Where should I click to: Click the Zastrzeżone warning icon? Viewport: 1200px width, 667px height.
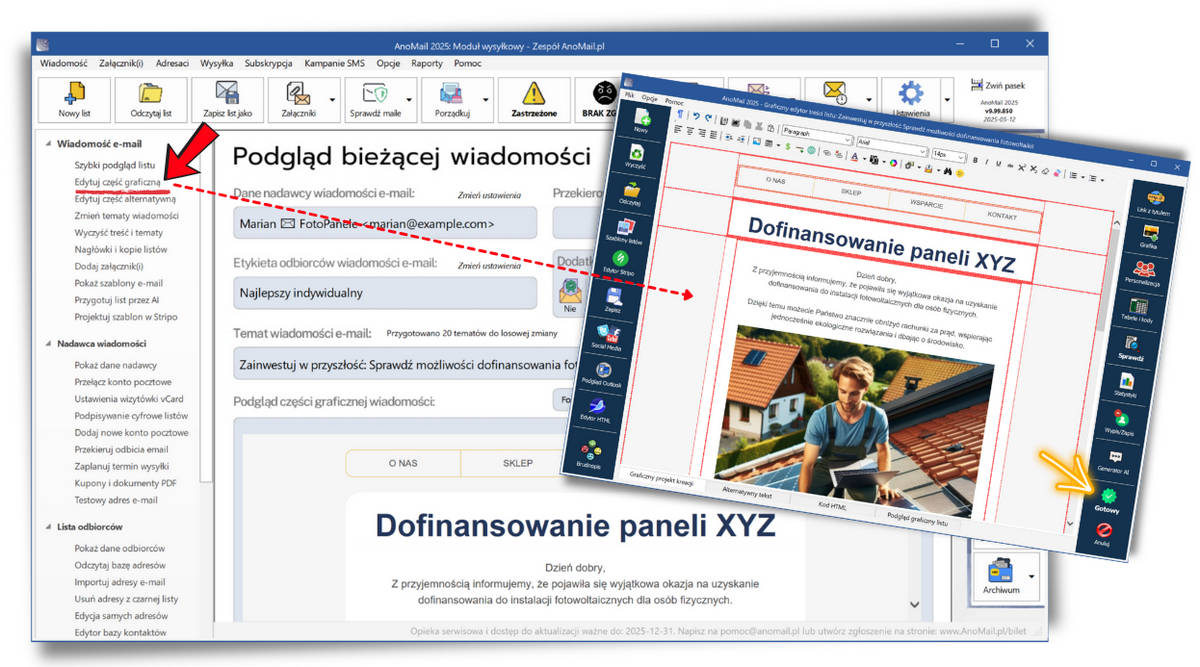point(533,99)
